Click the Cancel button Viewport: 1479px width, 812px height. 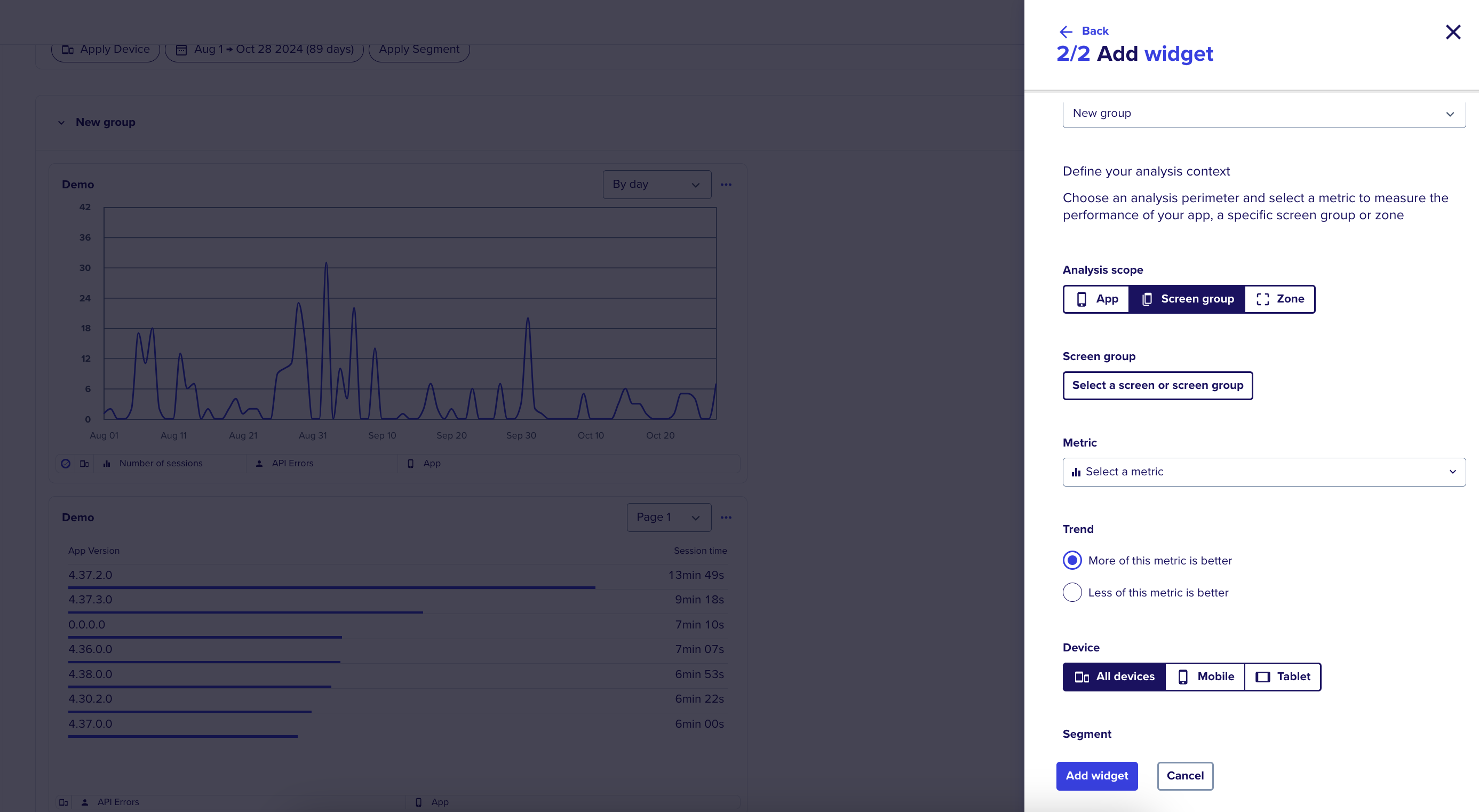coord(1185,776)
